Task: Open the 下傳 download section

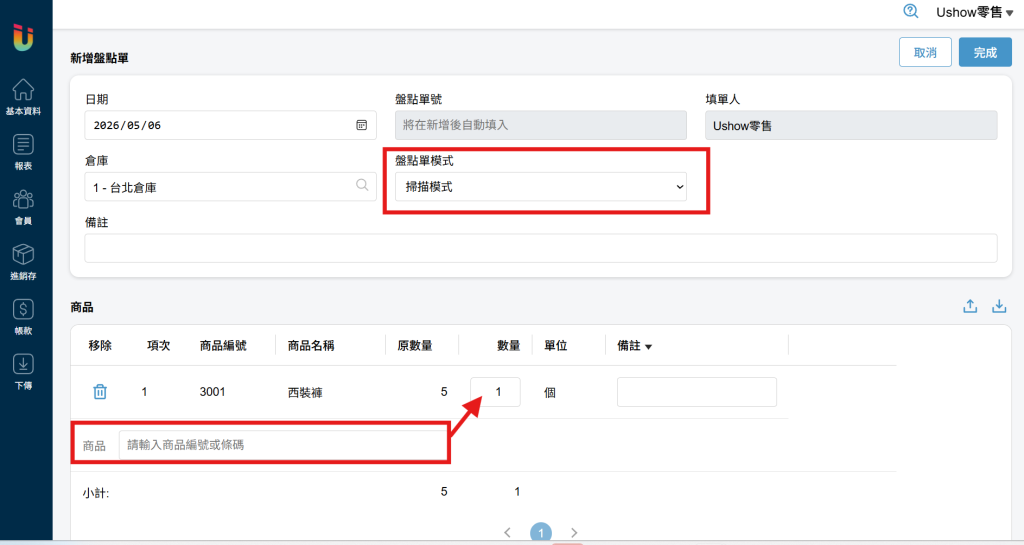Action: [24, 371]
